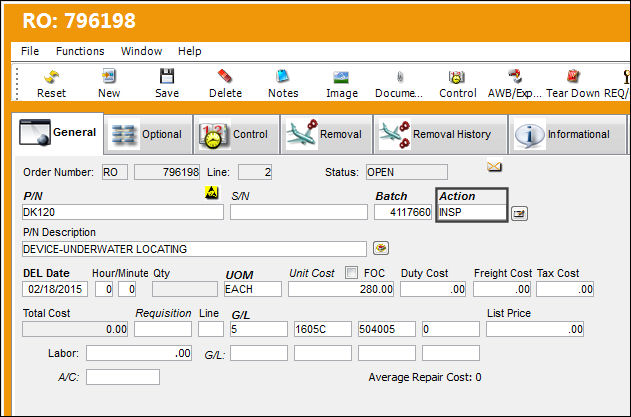Click the Control toolbar icon
Image resolution: width=631 pixels, height=417 pixels.
[457, 76]
